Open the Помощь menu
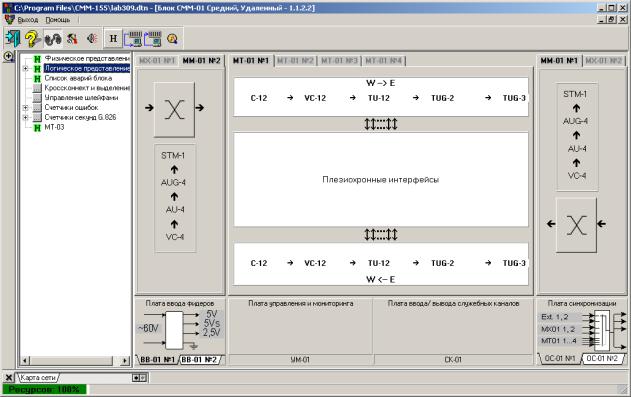Viewport: 631px width, 397px height. (x=58, y=19)
